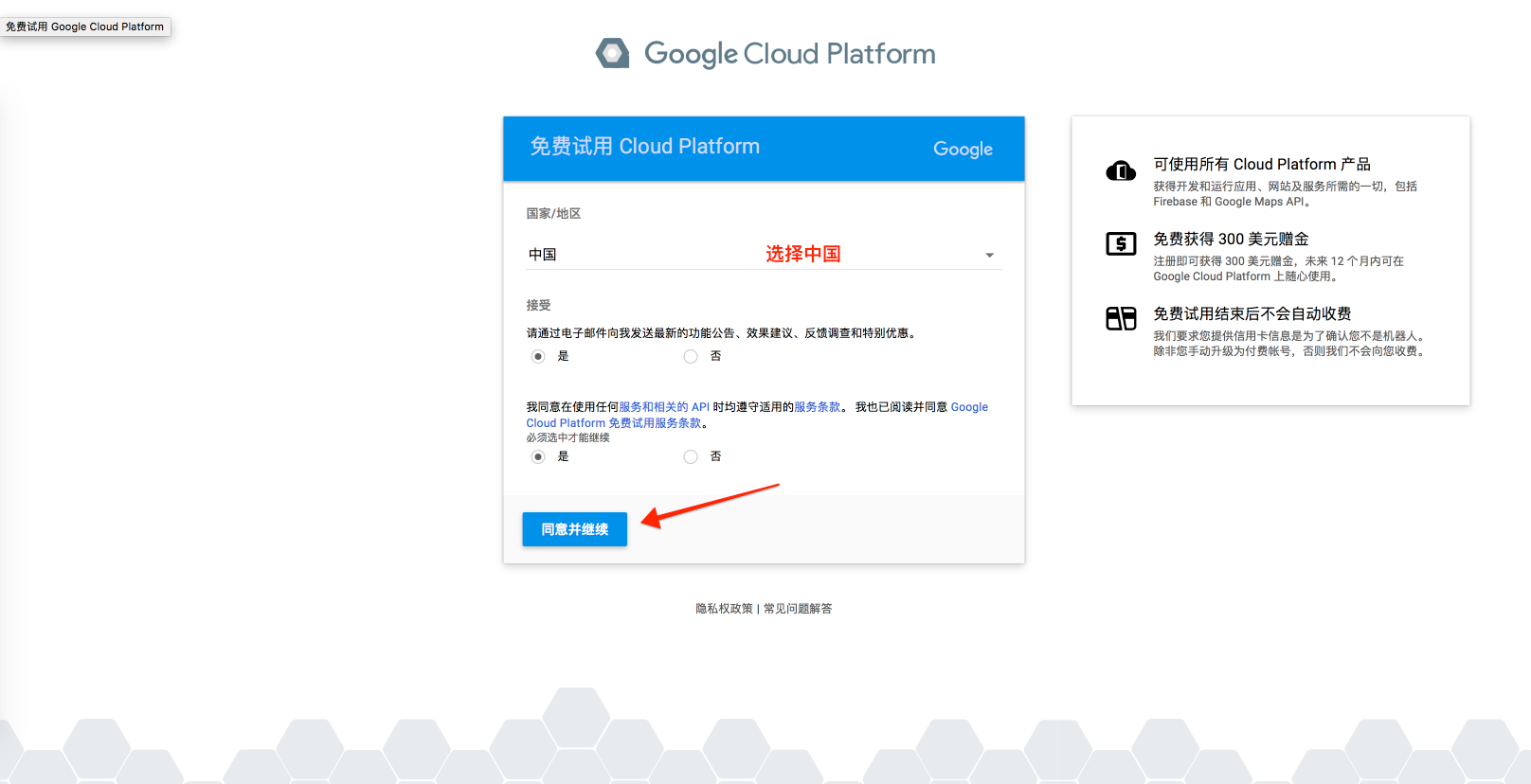Click the dollar icon beside 300 美元赠金
Screen dimensions: 1531x784
point(1121,244)
